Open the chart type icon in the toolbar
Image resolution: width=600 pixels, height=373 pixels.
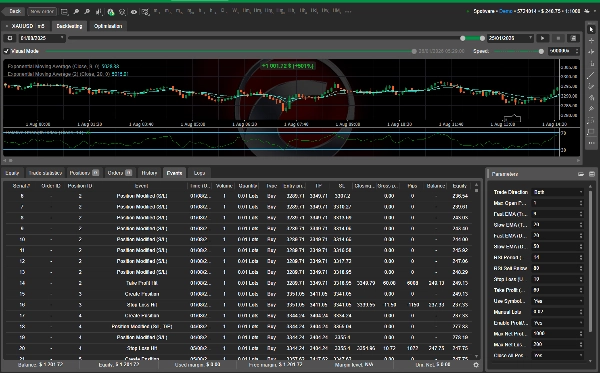click(x=99, y=12)
